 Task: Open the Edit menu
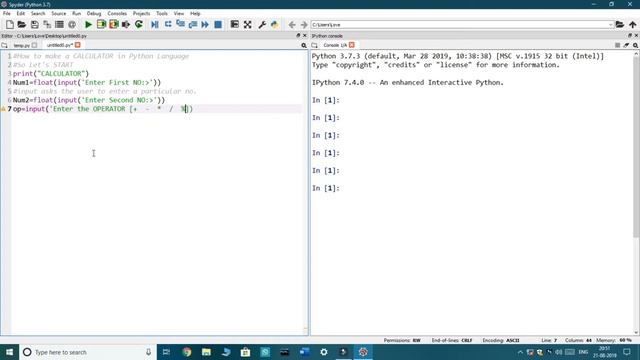pos(20,13)
